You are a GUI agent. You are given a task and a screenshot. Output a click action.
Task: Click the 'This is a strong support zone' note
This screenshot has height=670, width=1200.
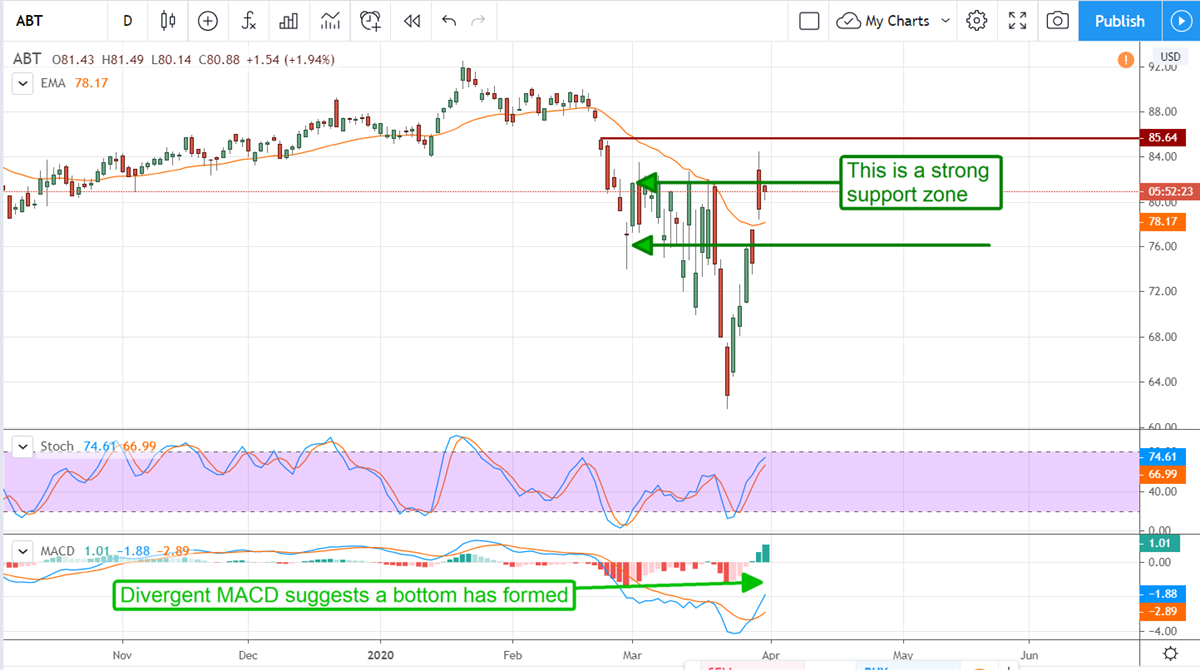click(919, 182)
